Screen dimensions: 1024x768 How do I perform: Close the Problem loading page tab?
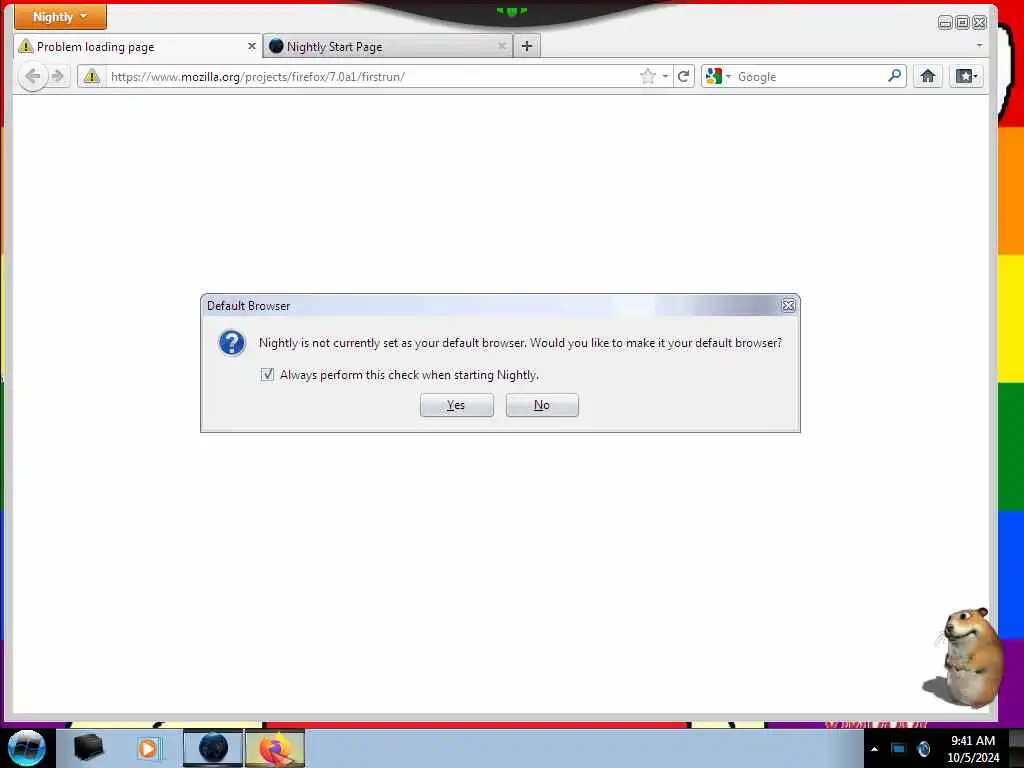click(x=251, y=46)
